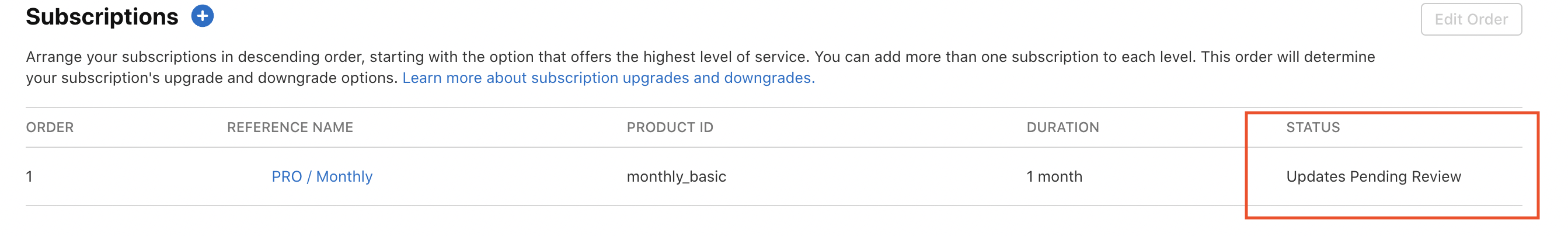The image size is (1568, 236).
Task: Click the Updates Pending Review status
Action: 1372,177
